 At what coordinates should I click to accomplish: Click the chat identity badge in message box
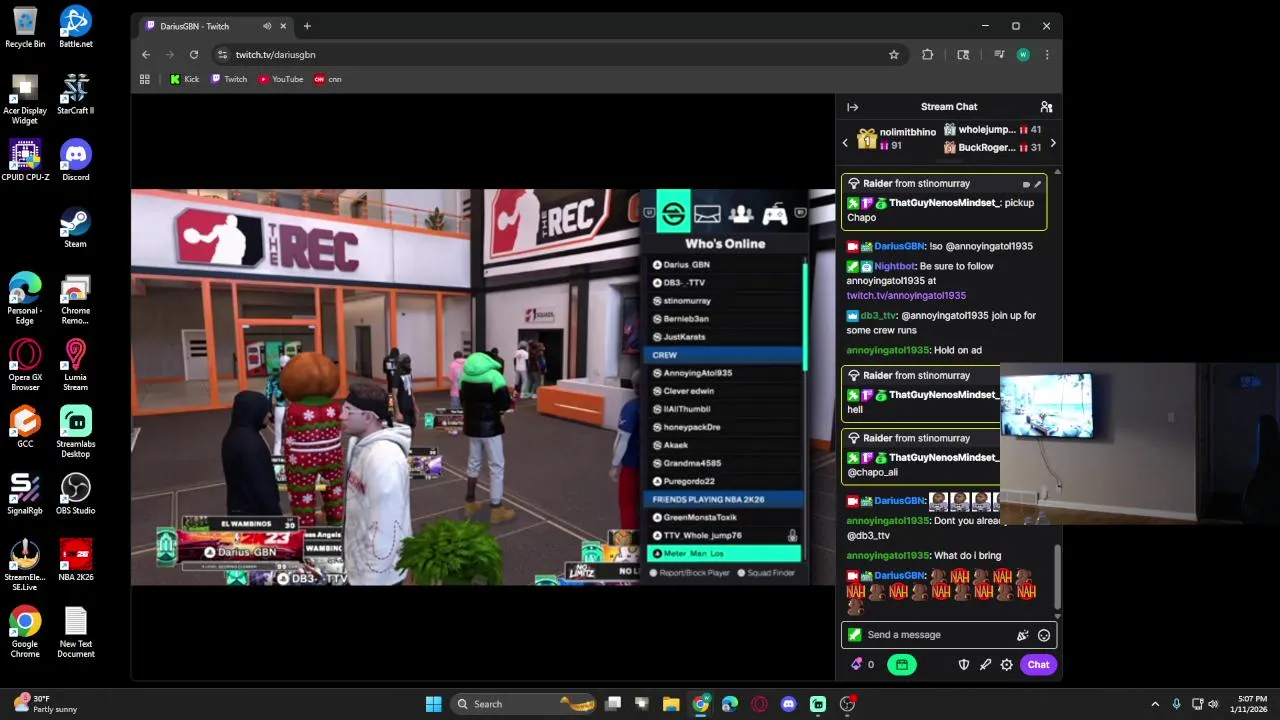point(854,635)
